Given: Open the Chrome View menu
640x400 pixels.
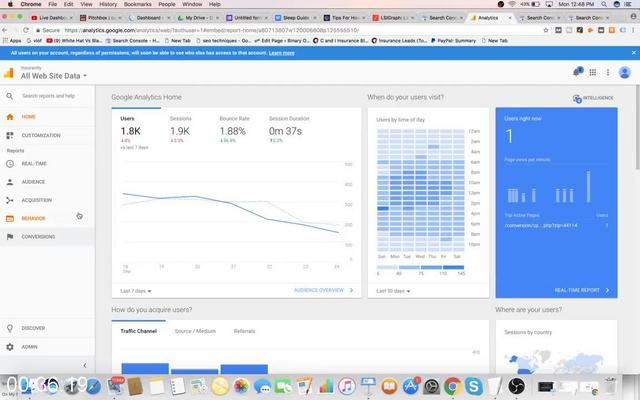Looking at the screenshot, I should pyautogui.click(x=86, y=4).
